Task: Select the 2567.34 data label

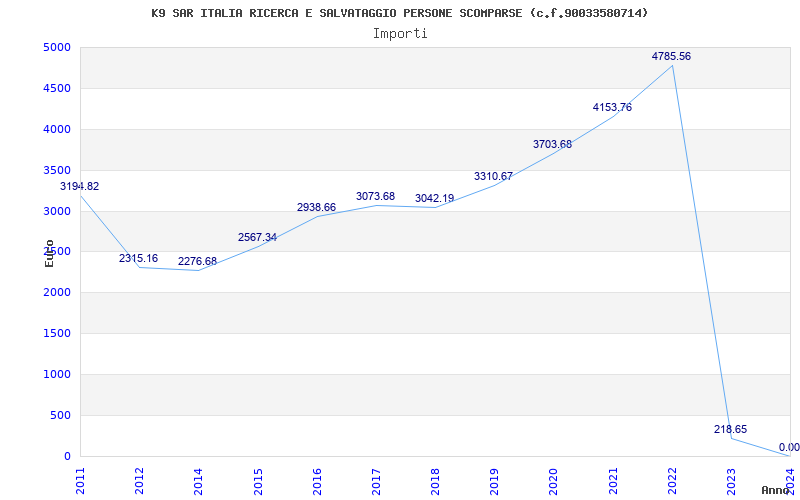Action: [257, 237]
